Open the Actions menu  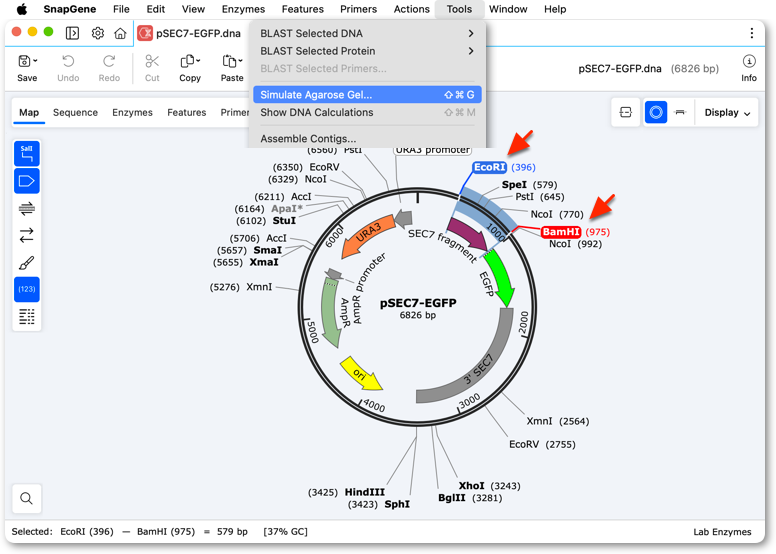[x=411, y=9]
